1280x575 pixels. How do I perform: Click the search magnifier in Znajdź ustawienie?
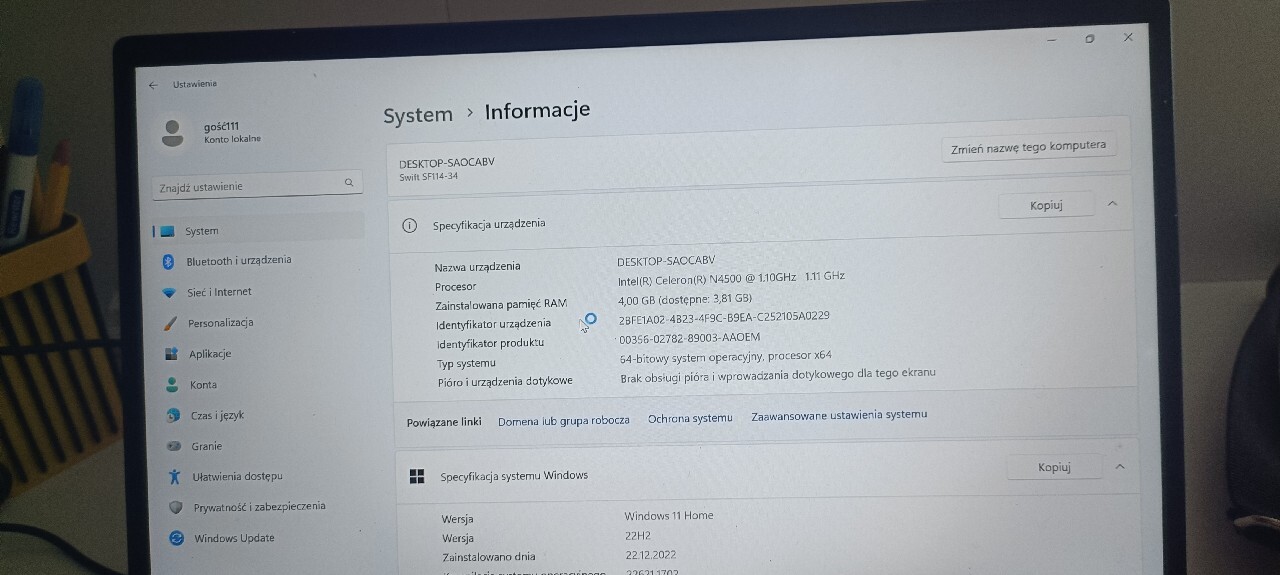click(x=349, y=182)
